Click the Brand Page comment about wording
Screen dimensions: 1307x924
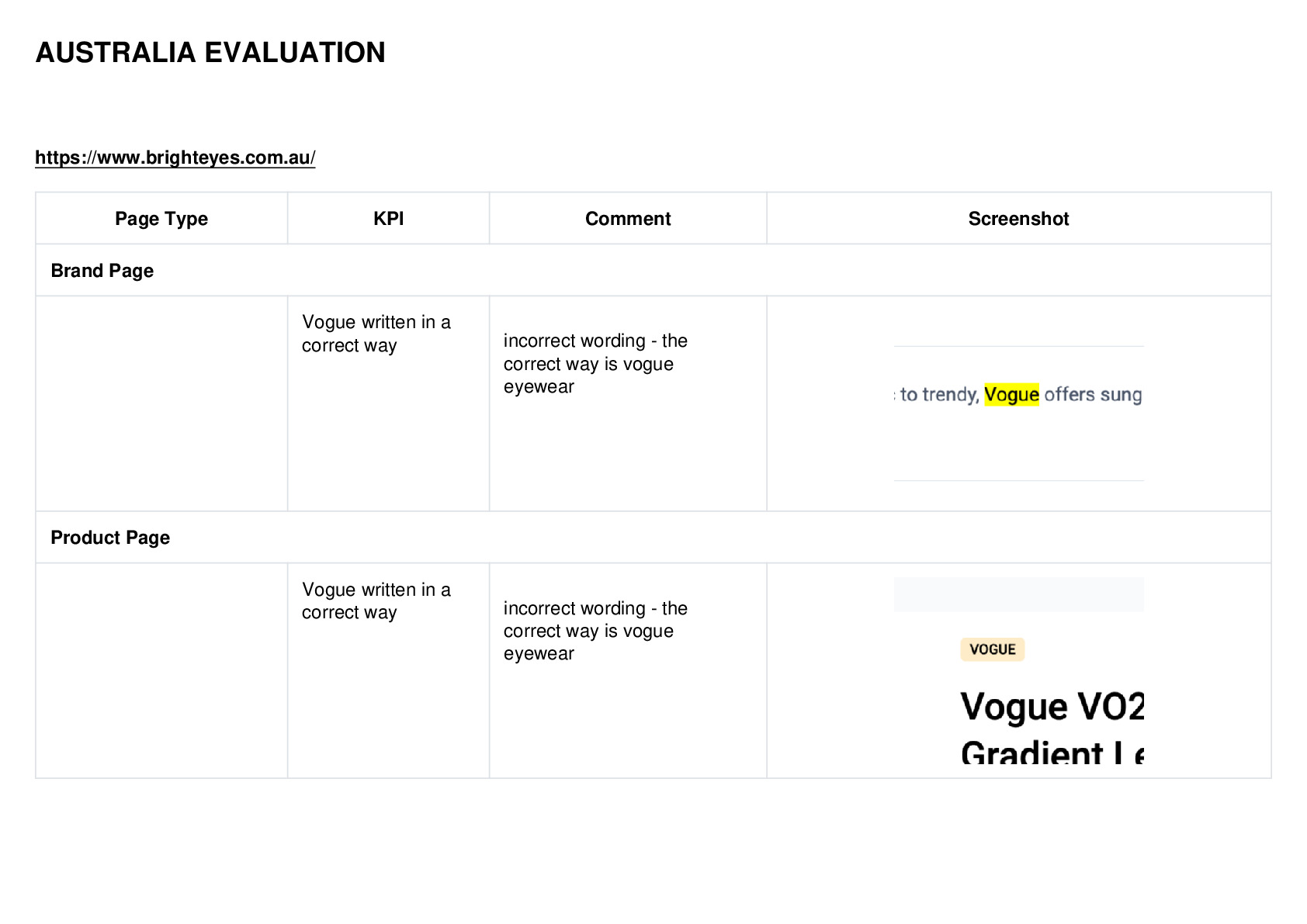coord(595,364)
